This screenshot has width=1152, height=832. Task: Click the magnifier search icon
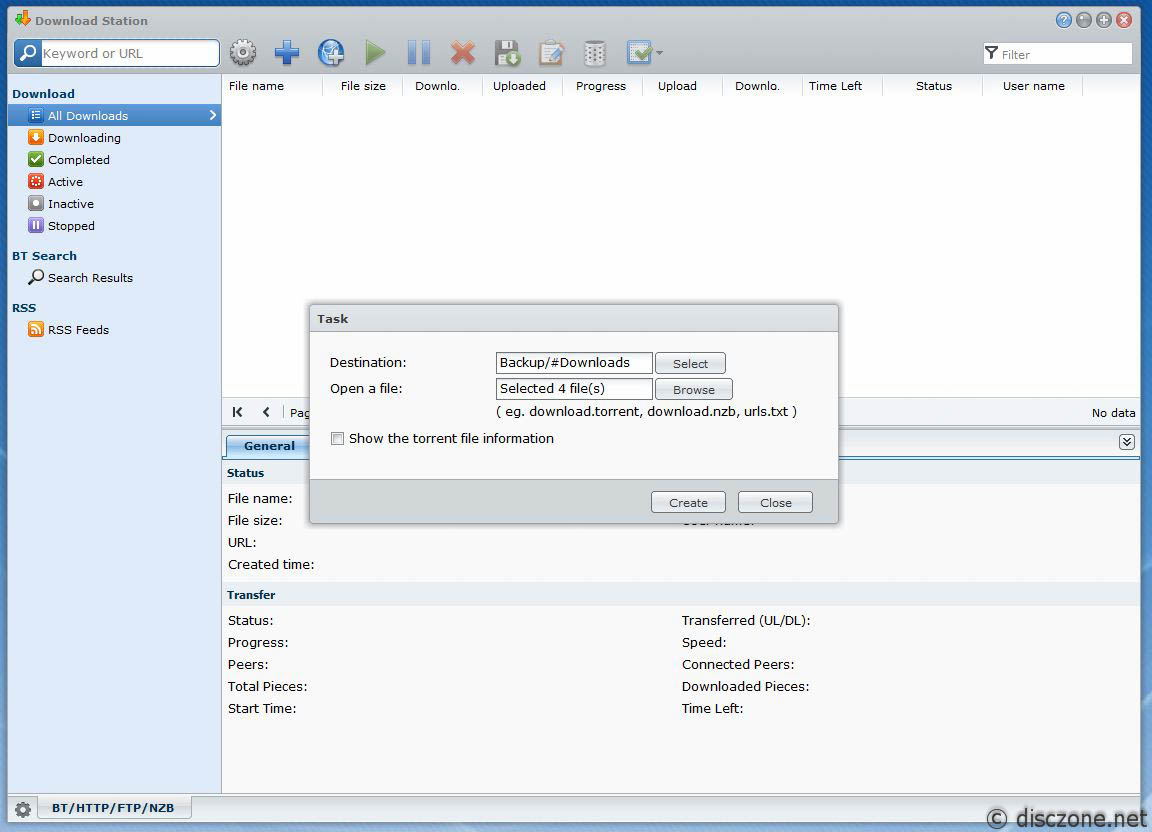coord(28,53)
